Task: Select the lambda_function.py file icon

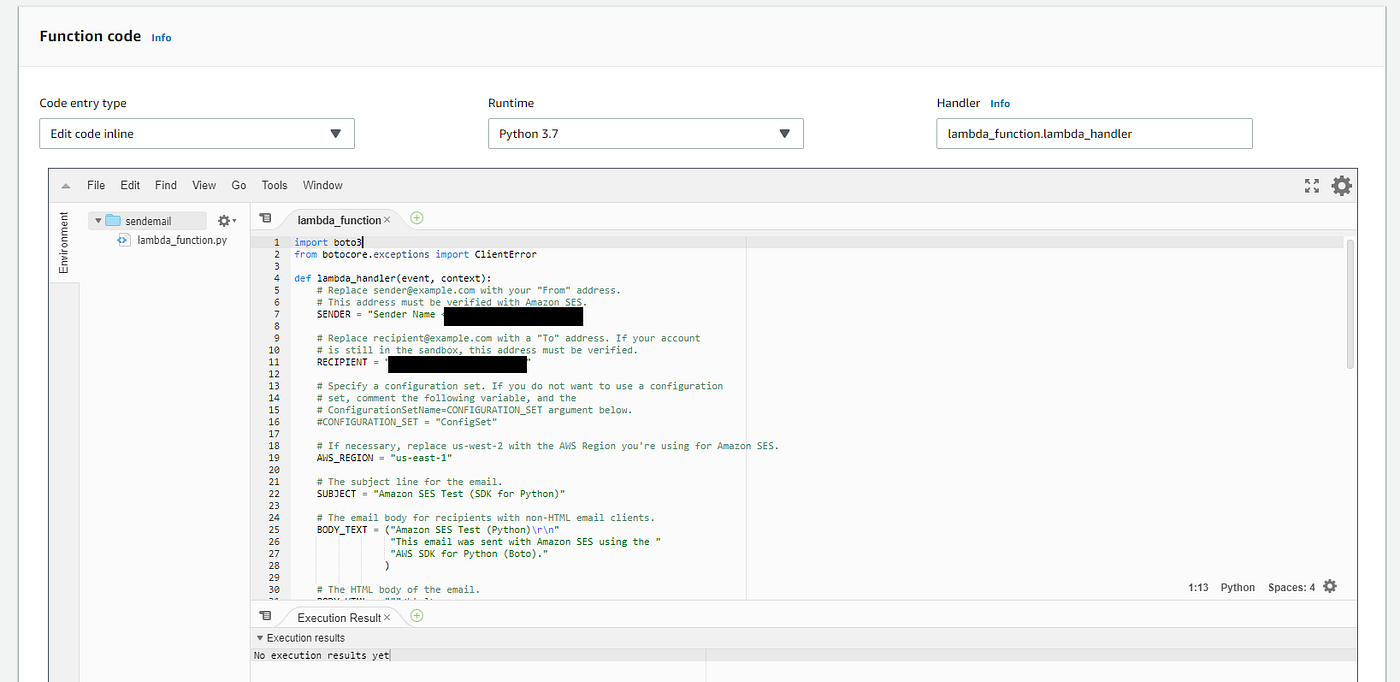Action: click(123, 240)
